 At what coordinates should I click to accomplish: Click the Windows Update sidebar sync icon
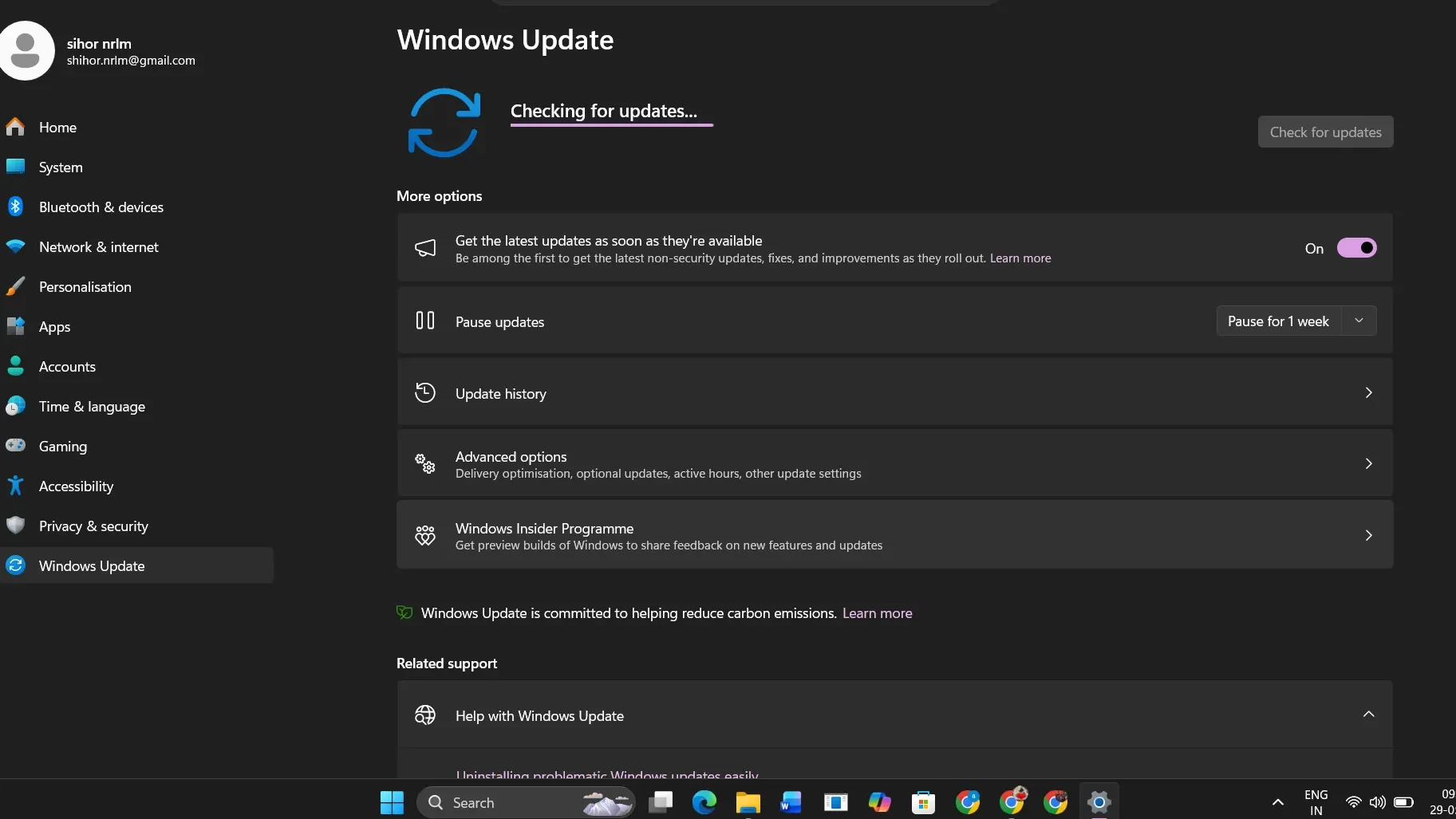pyautogui.click(x=15, y=565)
